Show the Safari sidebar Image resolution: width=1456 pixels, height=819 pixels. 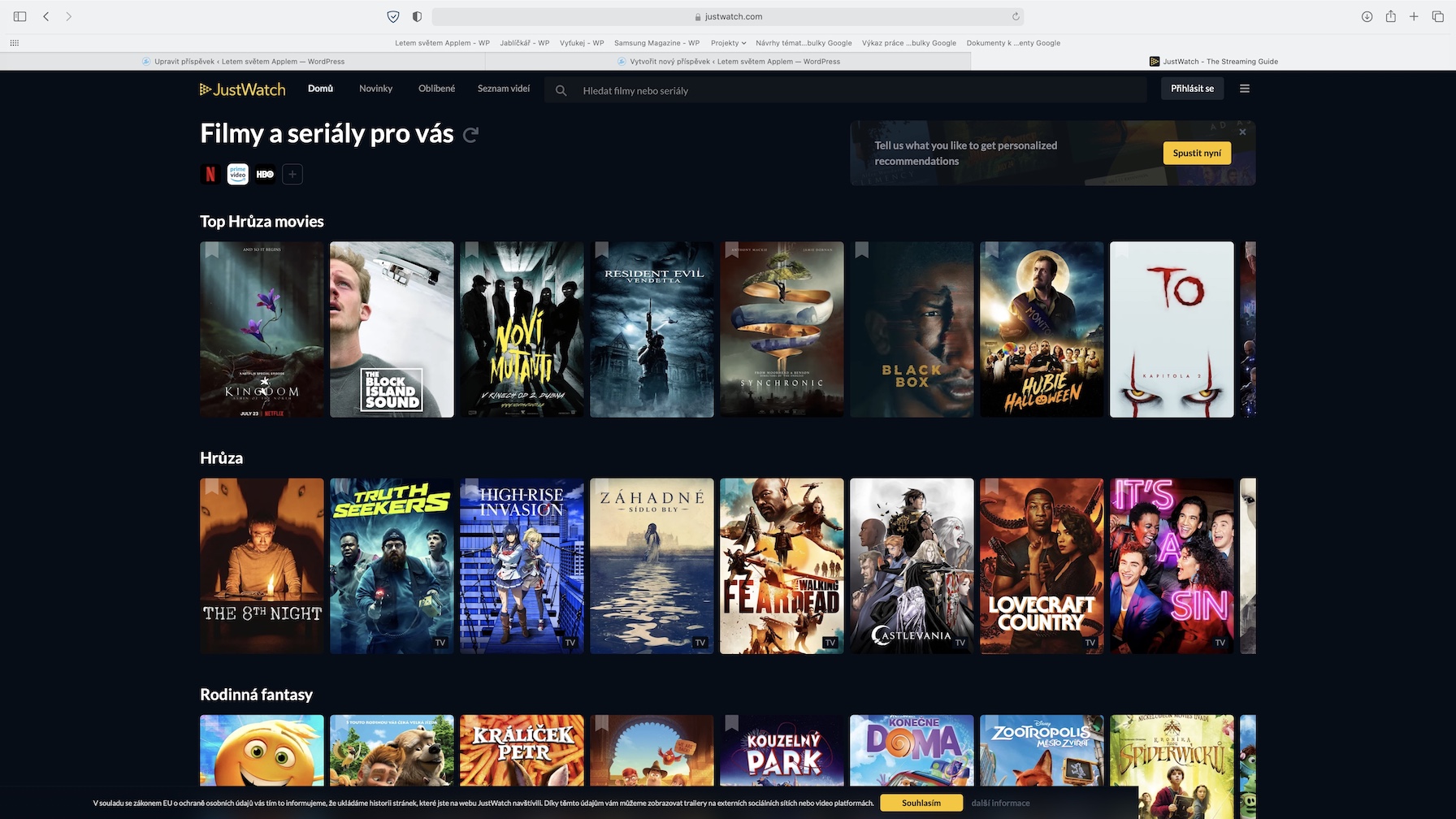(20, 16)
